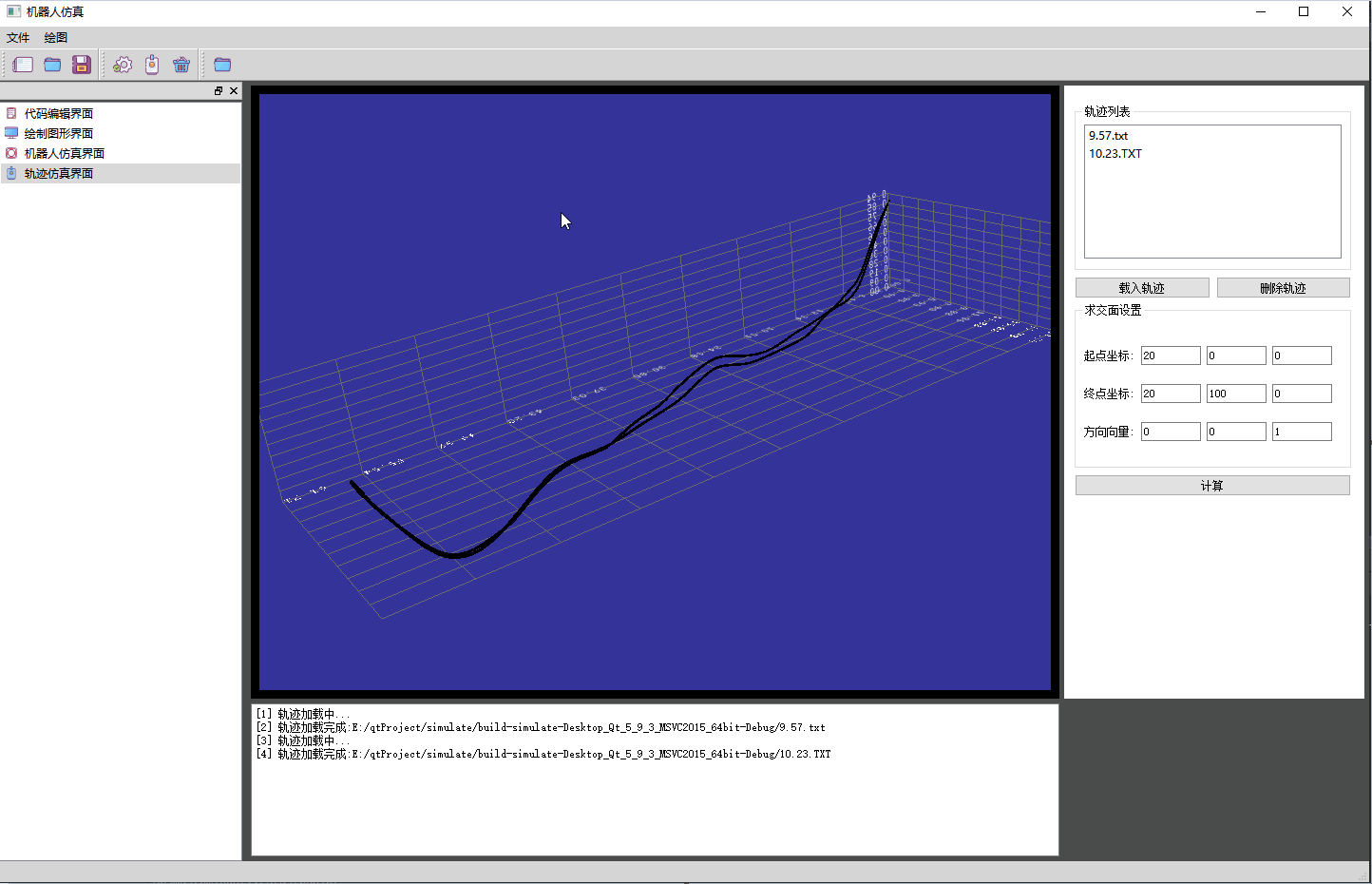Click the basket delete toolbar icon
Screen dimensions: 1372x884
(181, 65)
